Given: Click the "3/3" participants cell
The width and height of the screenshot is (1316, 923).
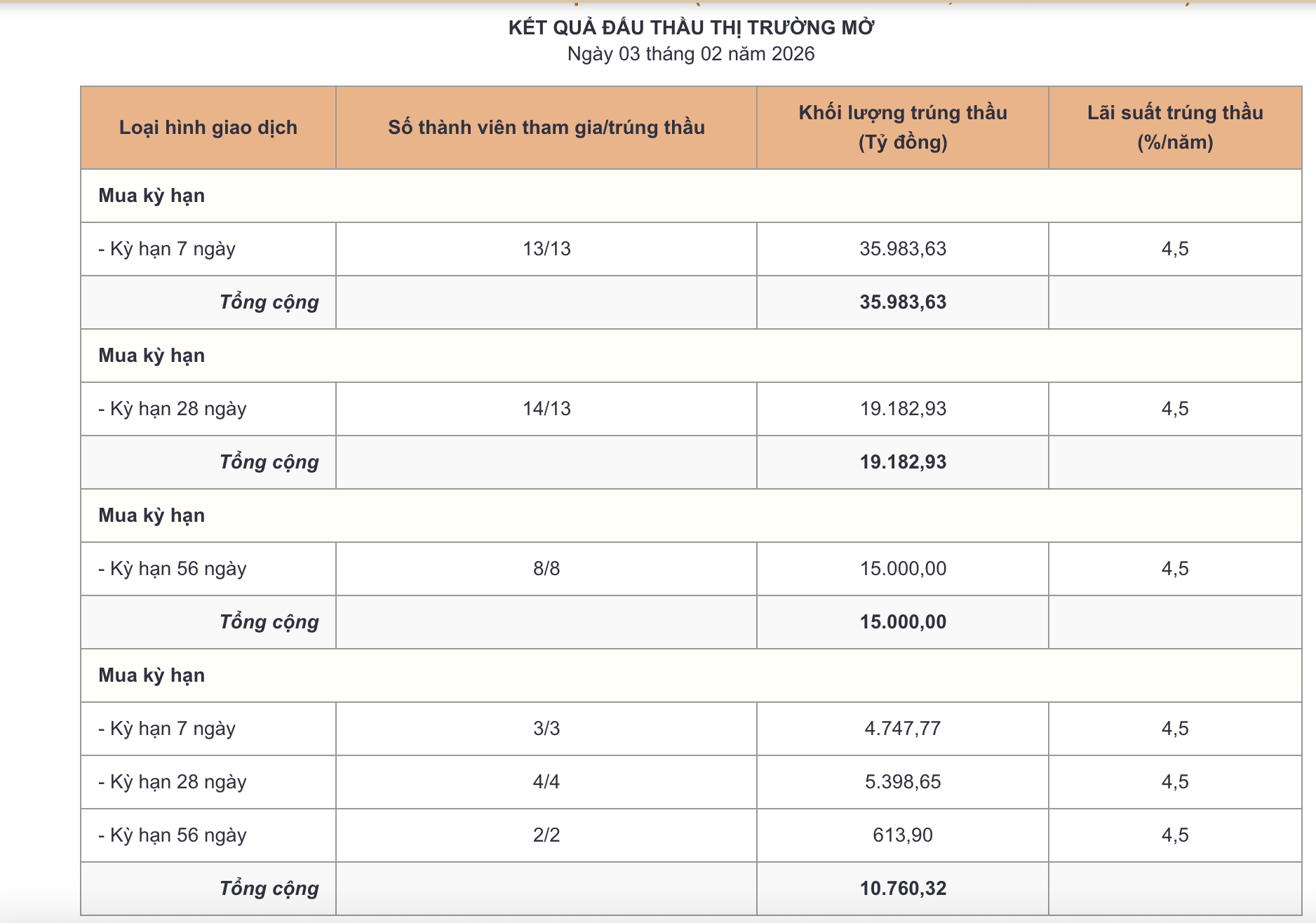Looking at the screenshot, I should coord(546,729).
